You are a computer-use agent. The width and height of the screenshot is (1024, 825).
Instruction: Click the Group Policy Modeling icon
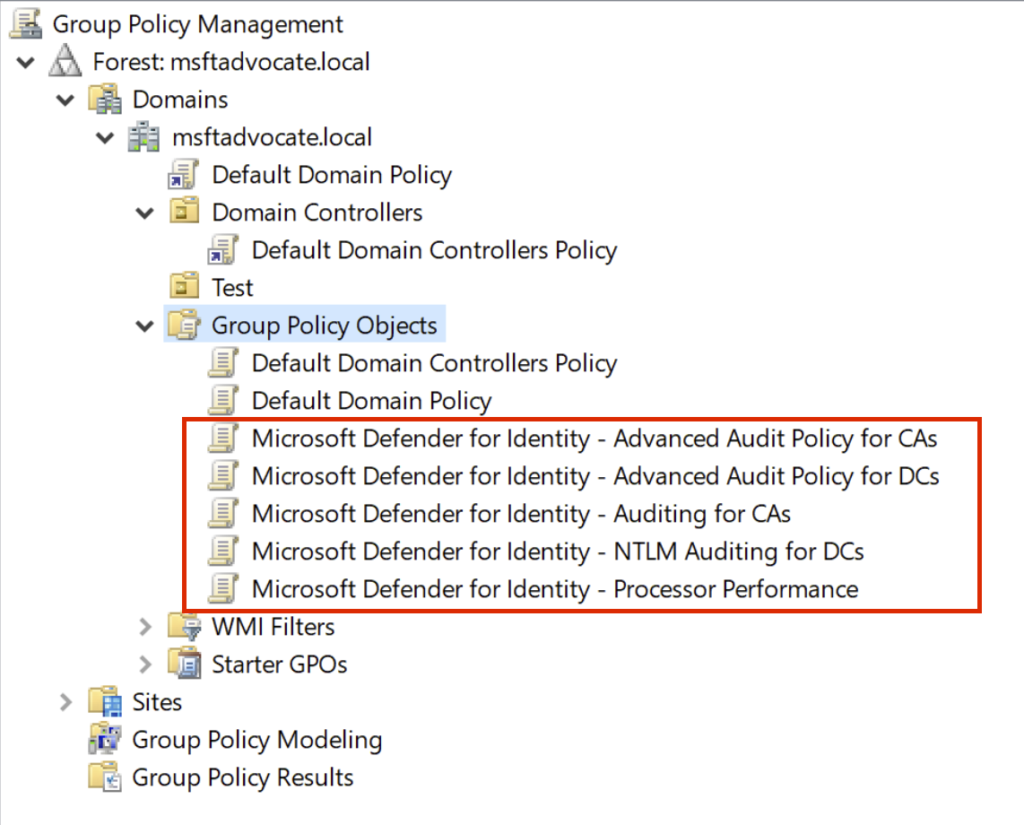104,740
